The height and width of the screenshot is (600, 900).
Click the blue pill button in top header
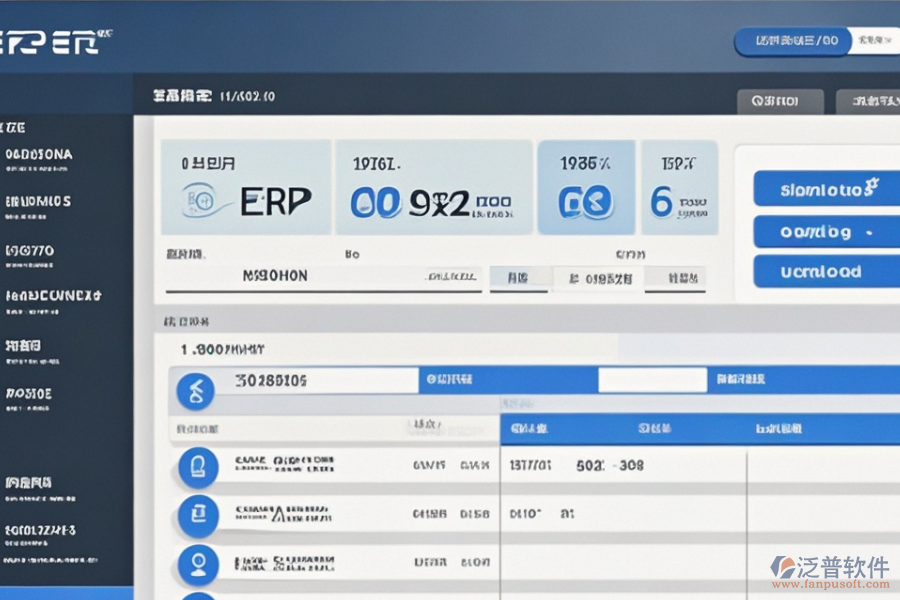click(x=794, y=41)
